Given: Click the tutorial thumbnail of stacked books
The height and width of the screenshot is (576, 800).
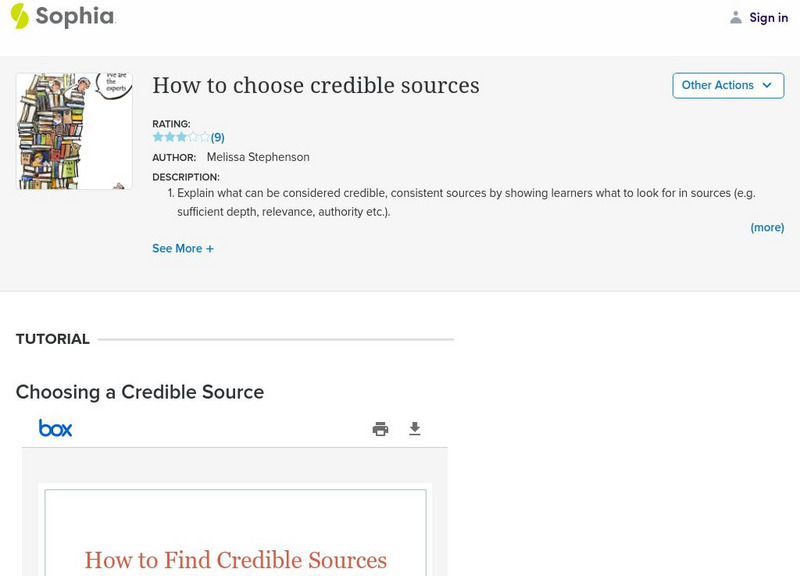Looking at the screenshot, I should coord(74,131).
